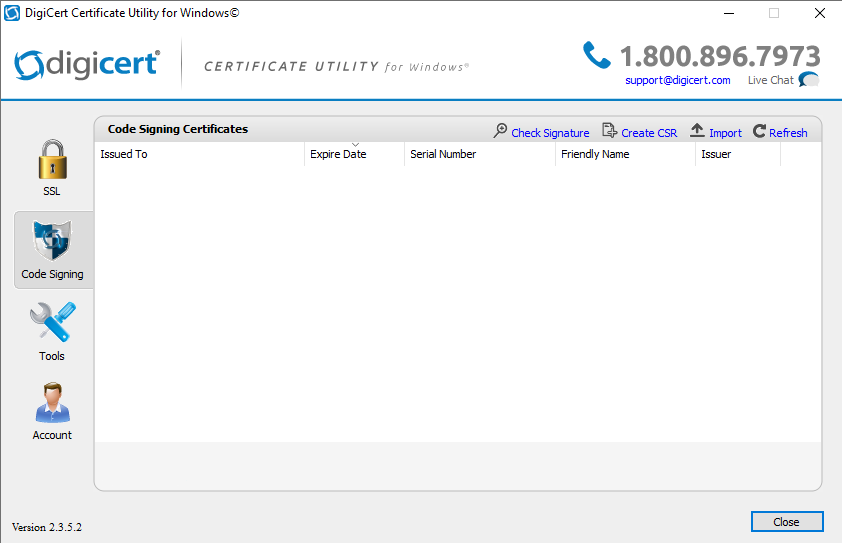Click the Tools label in sidebar

click(52, 356)
